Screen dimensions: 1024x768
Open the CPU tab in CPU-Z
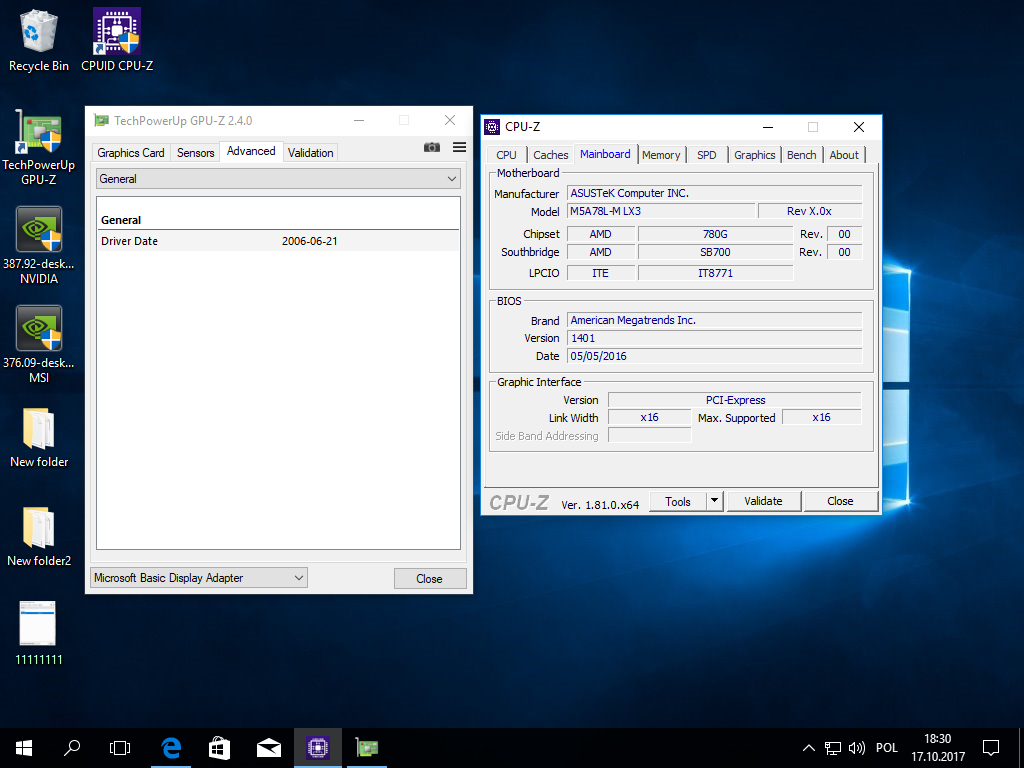coord(506,155)
